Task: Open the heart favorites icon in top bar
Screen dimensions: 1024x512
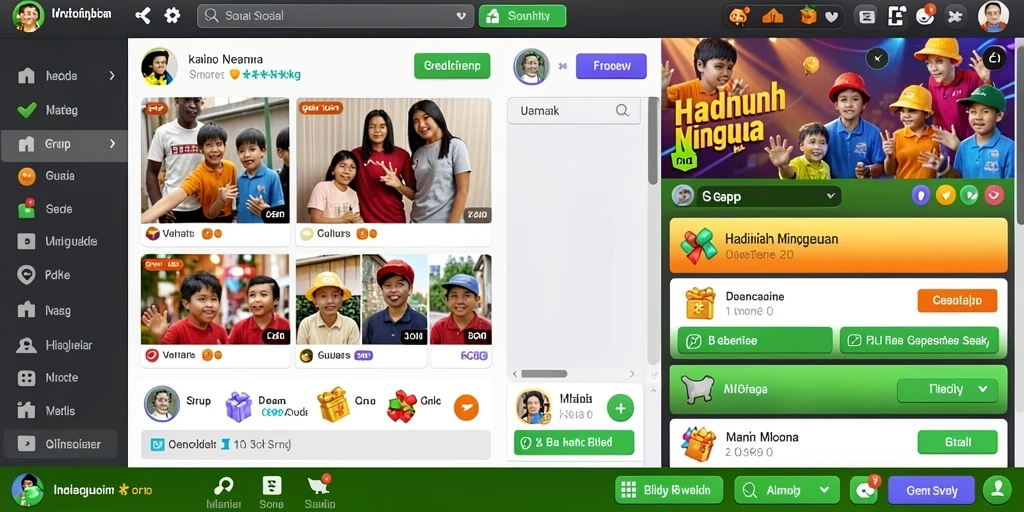Action: [831, 17]
